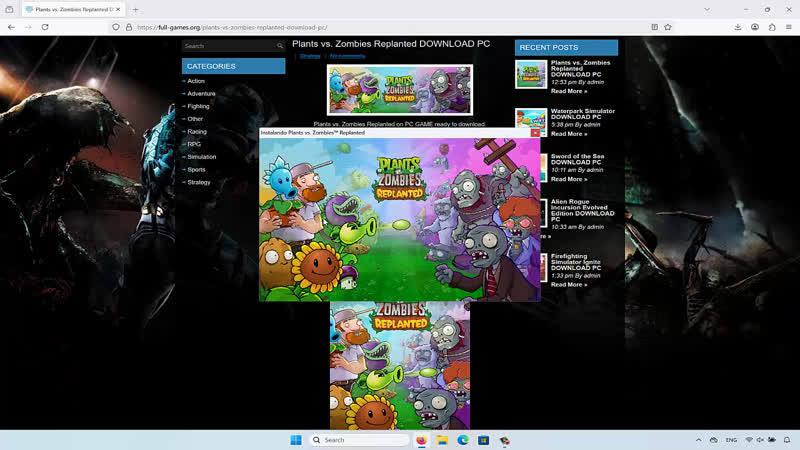This screenshot has height=450, width=800.
Task: Click Read More under Firefighting Simulator Ignite
Action: tap(569, 285)
